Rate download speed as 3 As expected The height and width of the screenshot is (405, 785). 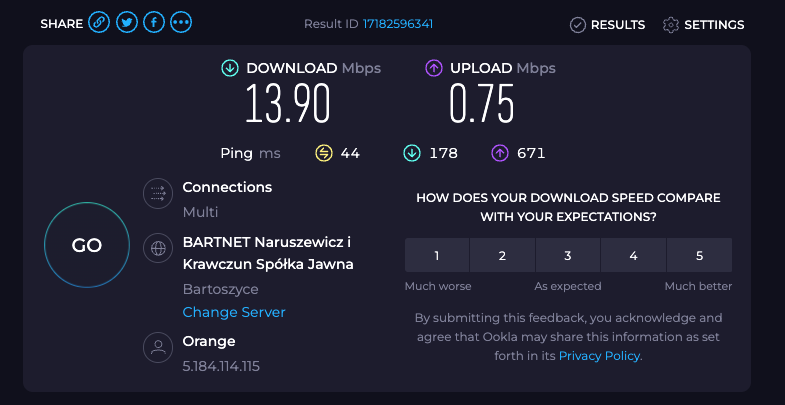[x=568, y=255]
